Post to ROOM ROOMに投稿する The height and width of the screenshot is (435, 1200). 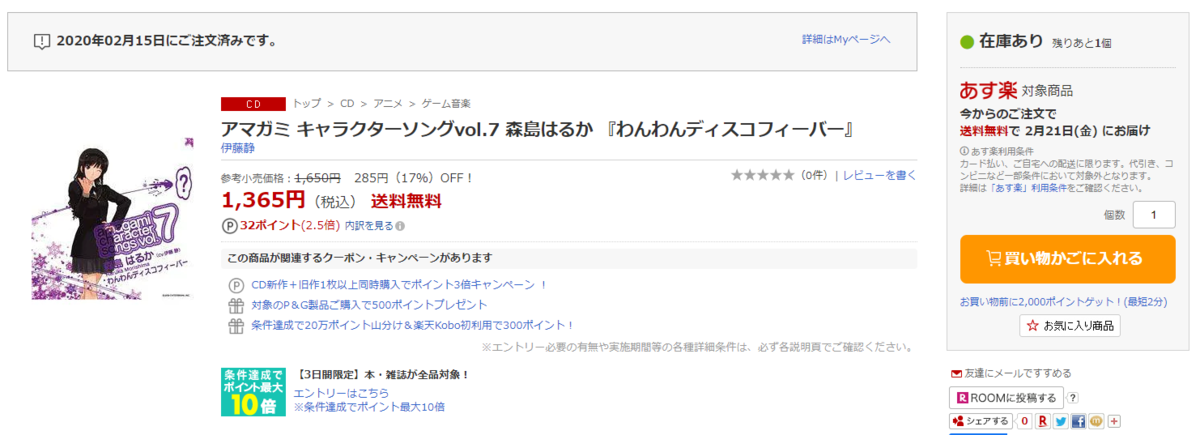pos(1006,398)
